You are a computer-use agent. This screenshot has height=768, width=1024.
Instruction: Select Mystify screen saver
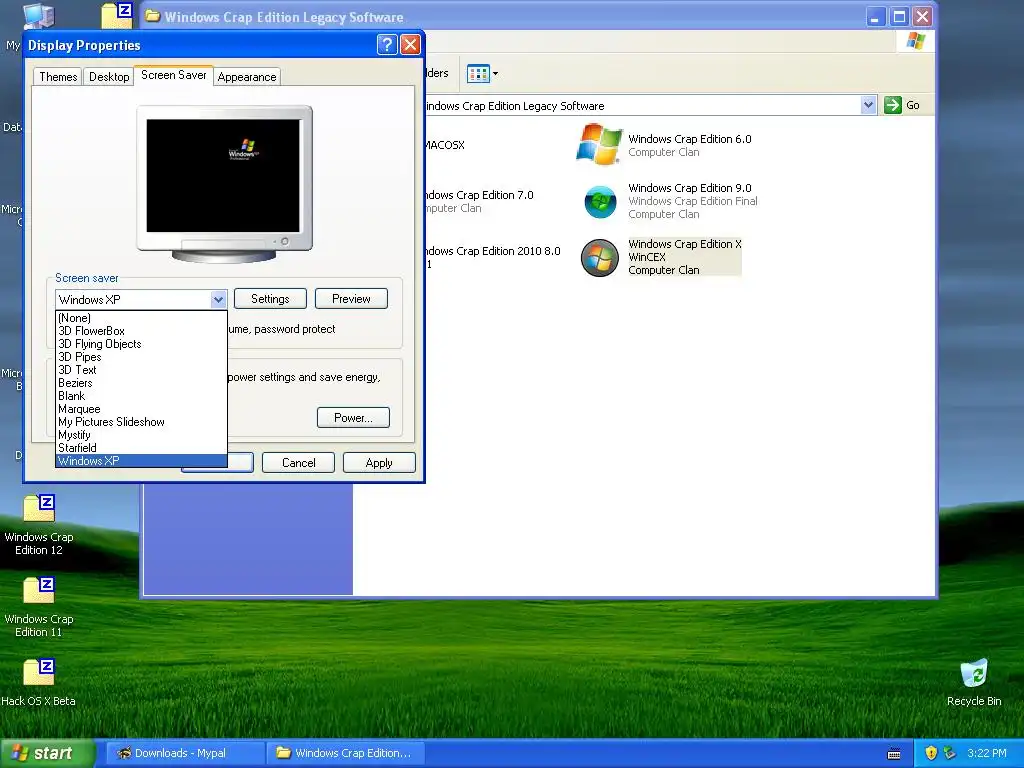[141, 435]
